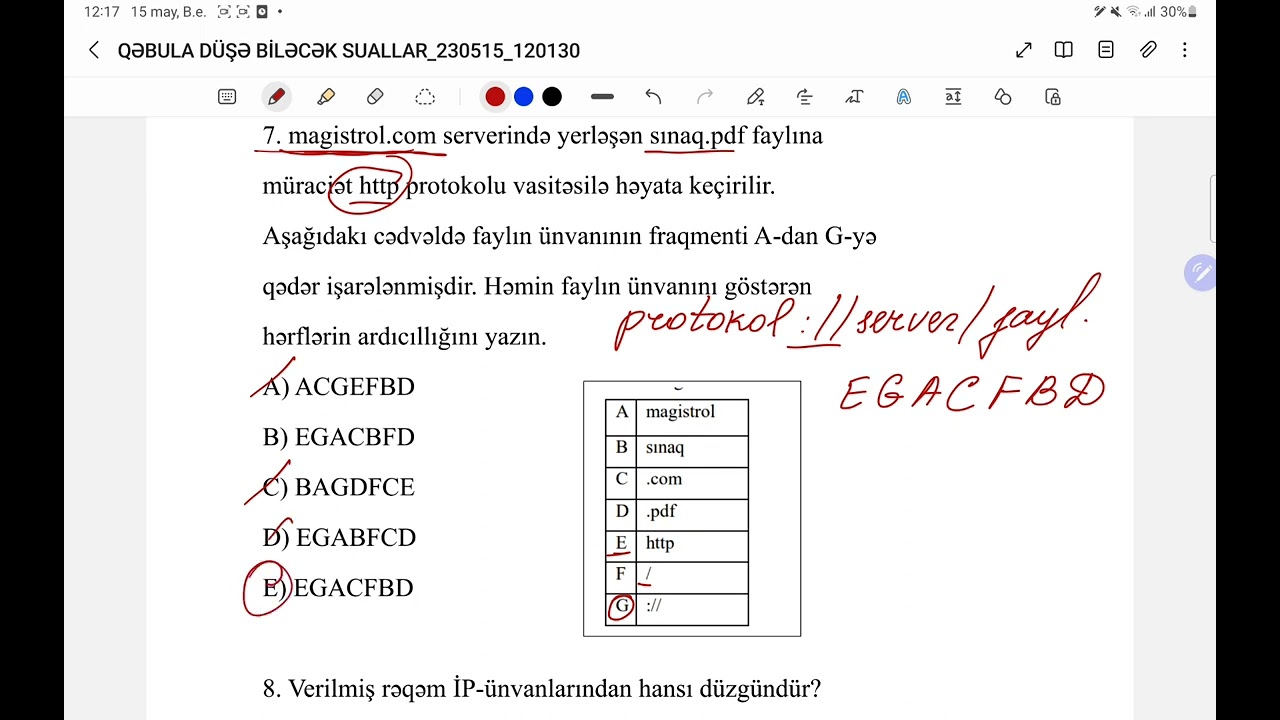Tap the note title QƏBULA DÜŞƏ BİLƏCƏK SUALLAR
The width and height of the screenshot is (1280, 720).
[349, 51]
